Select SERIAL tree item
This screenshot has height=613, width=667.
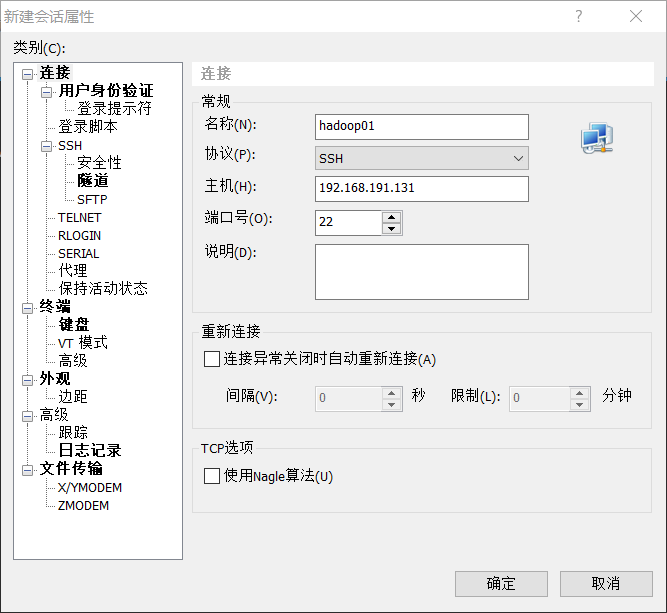point(79,254)
